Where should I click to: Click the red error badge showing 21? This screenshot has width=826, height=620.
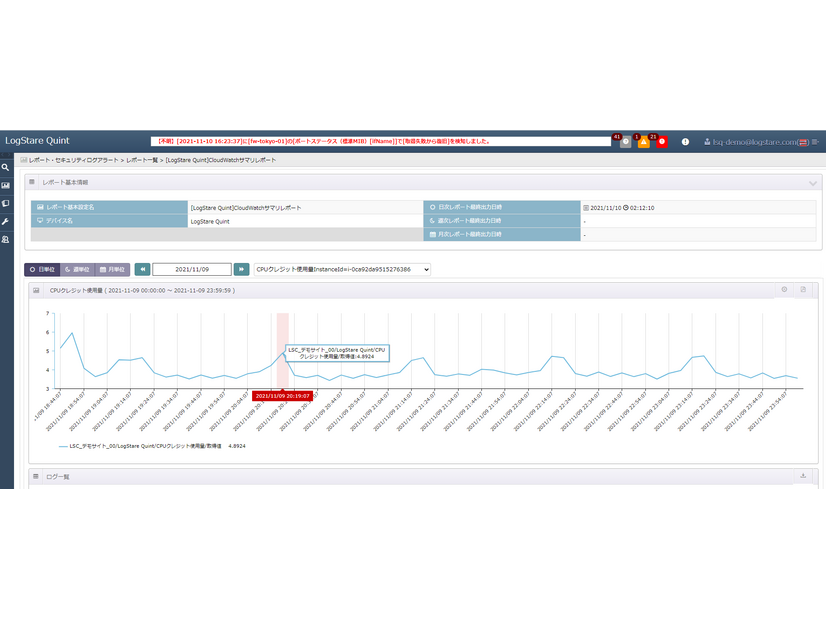(661, 142)
